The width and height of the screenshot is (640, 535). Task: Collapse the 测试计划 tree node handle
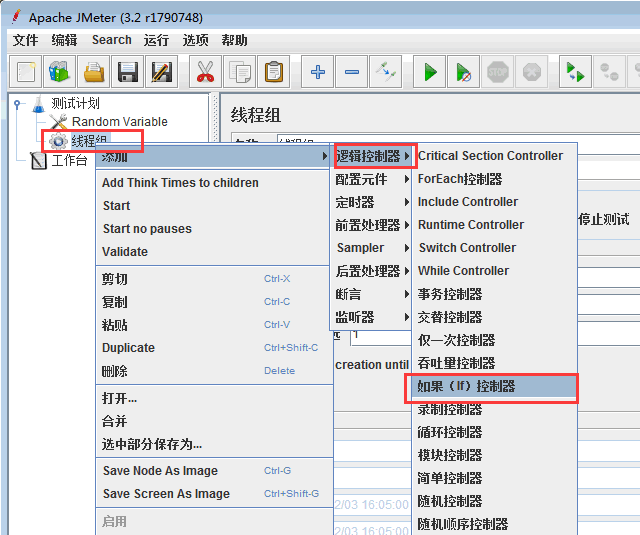[x=17, y=104]
